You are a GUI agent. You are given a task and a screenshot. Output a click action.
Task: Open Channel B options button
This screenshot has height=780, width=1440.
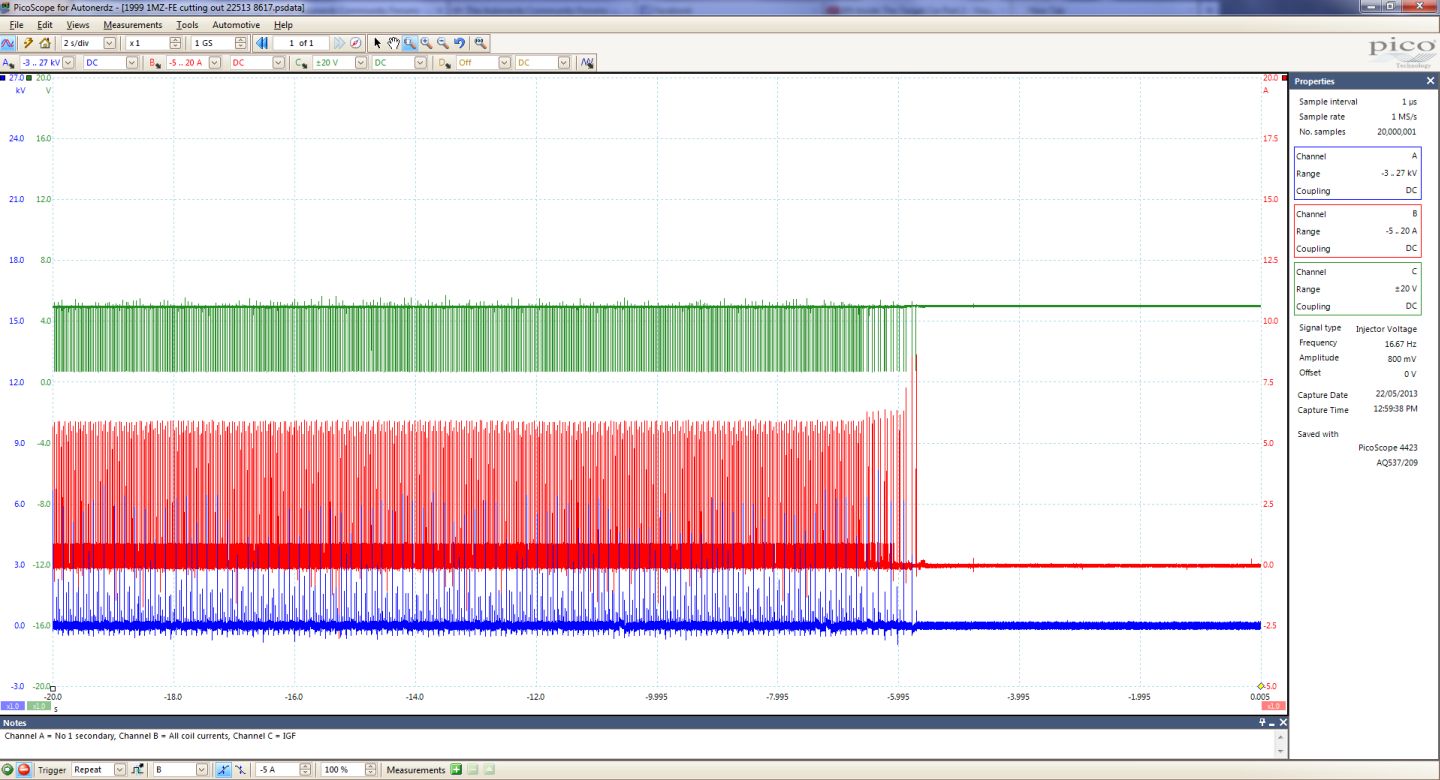pyautogui.click(x=154, y=62)
